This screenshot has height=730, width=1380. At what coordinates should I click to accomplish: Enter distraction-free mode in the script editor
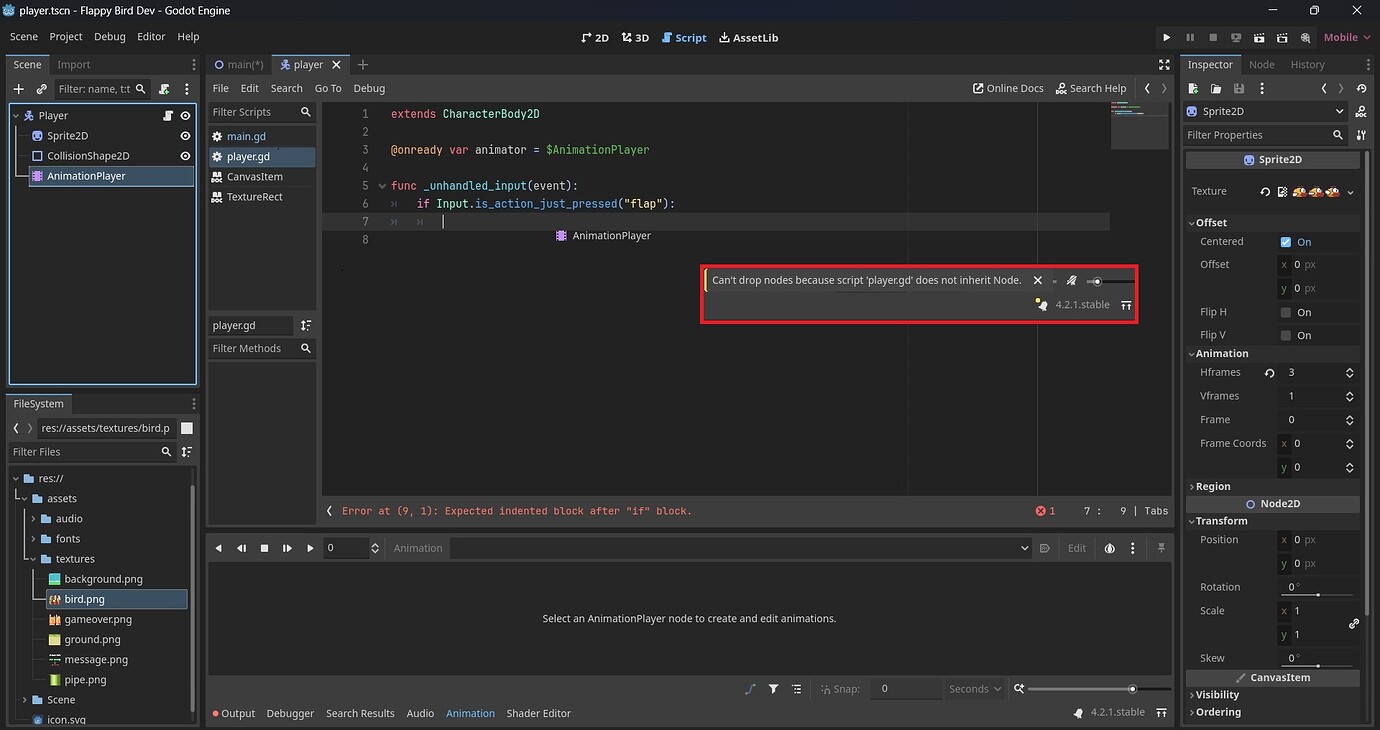click(1164, 63)
